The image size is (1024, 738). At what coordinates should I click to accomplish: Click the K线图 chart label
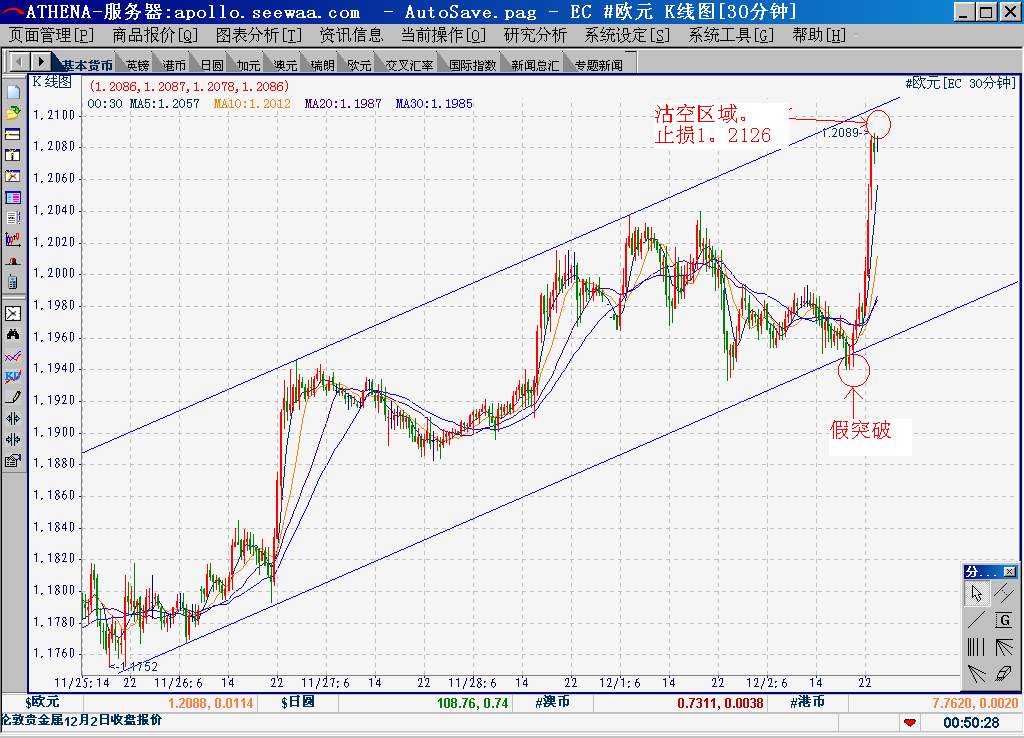tap(52, 82)
